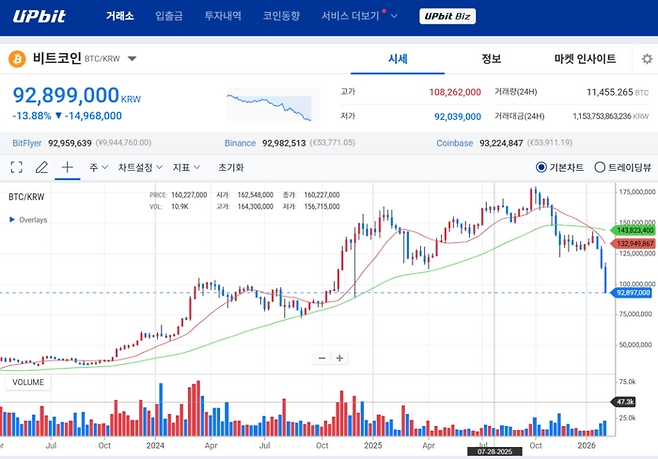Screen dimensions: 658x459
Task: Click the high price 108,262,000
Action: [455, 92]
